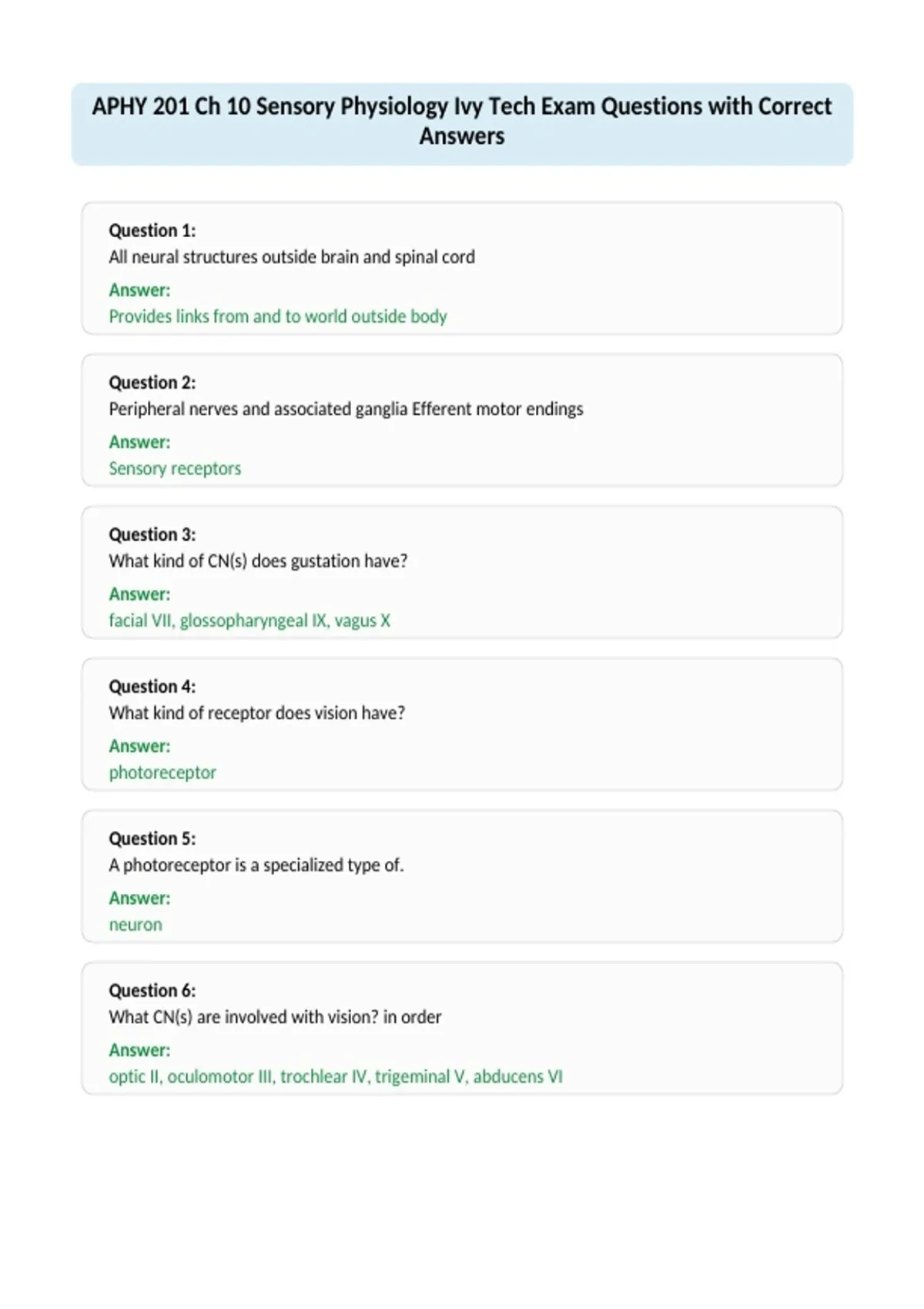Select 'What kind of CN(s) does gustation have?'
The image size is (924, 1309).
[258, 561]
